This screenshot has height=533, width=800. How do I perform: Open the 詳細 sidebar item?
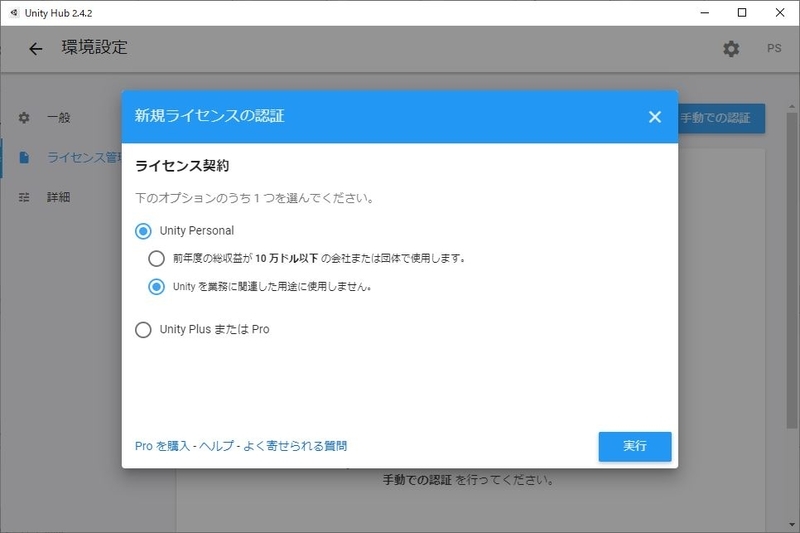click(x=59, y=197)
